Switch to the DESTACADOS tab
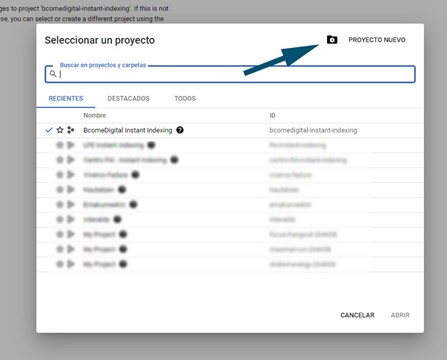 pyautogui.click(x=128, y=99)
